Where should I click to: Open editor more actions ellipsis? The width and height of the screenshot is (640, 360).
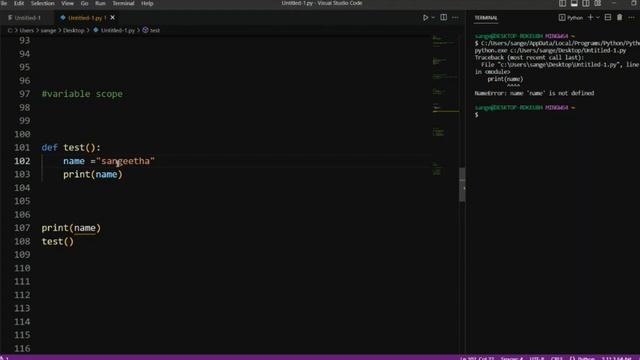click(x=455, y=18)
